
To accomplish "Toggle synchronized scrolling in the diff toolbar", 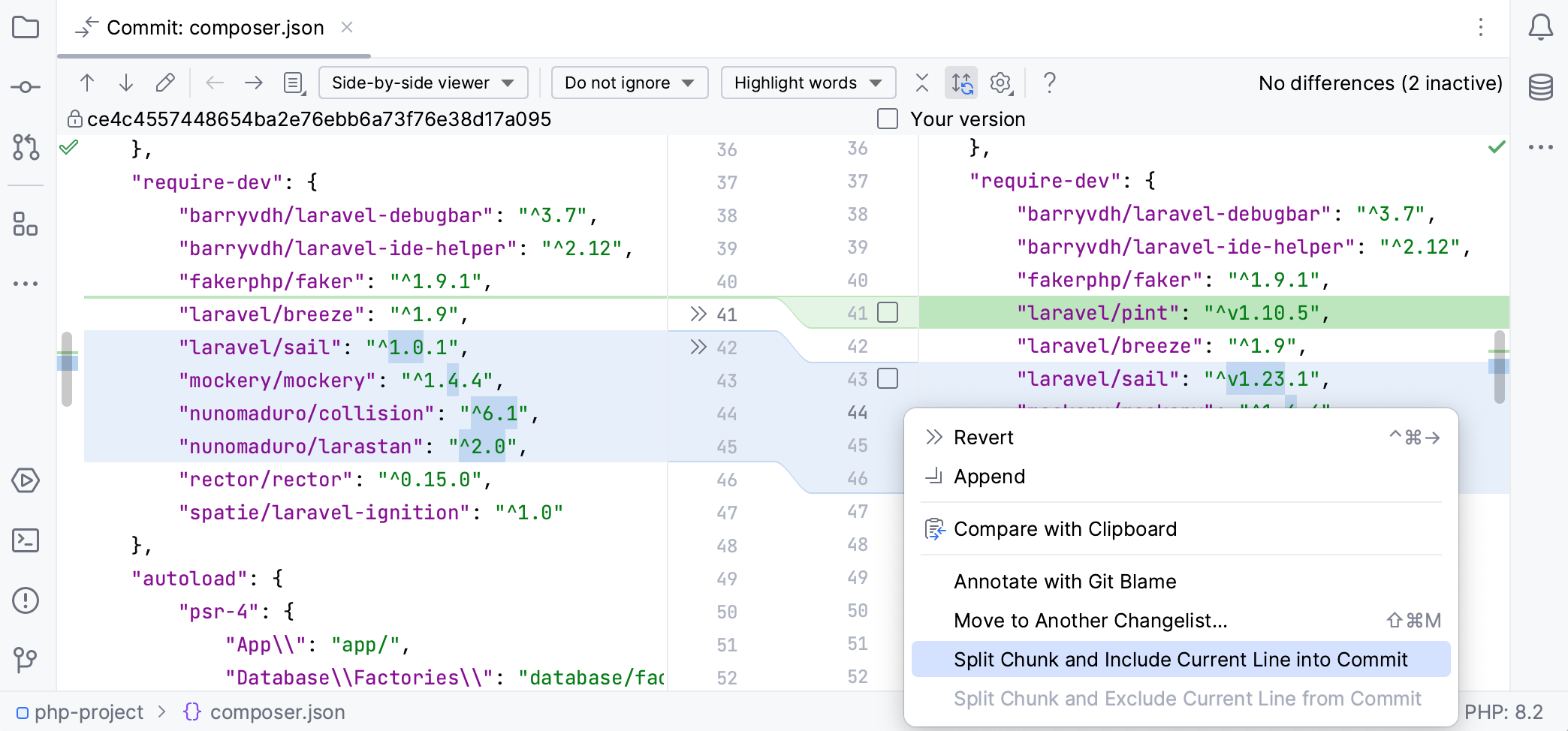I will [961, 83].
